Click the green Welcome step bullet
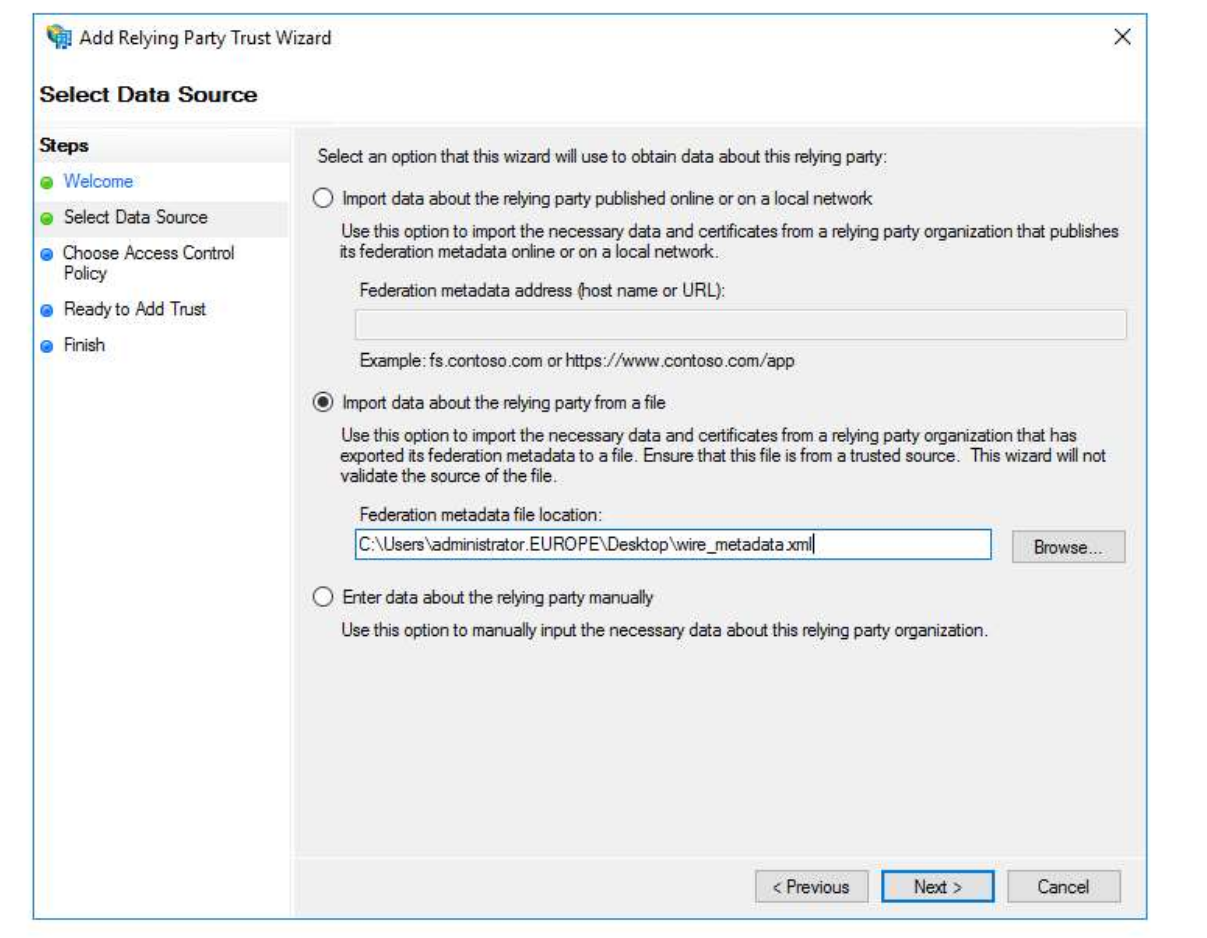1207x938 pixels. point(46,183)
